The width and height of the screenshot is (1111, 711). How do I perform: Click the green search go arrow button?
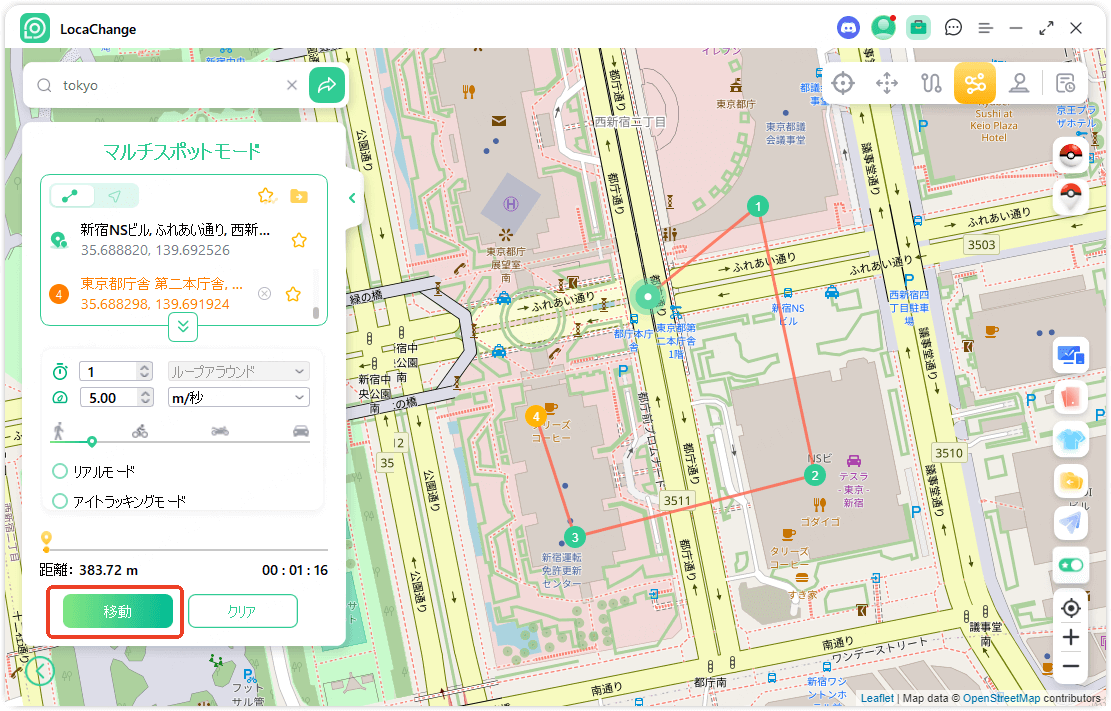point(327,85)
